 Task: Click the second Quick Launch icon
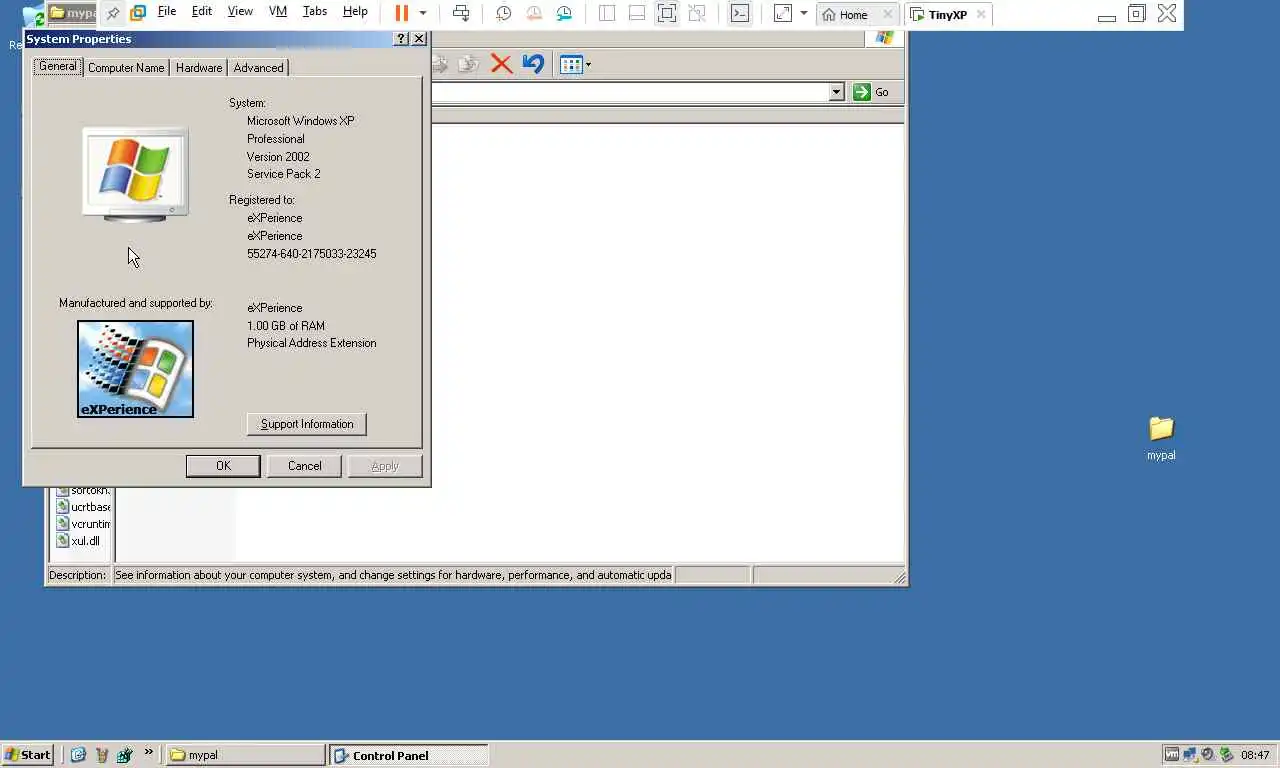[101, 755]
